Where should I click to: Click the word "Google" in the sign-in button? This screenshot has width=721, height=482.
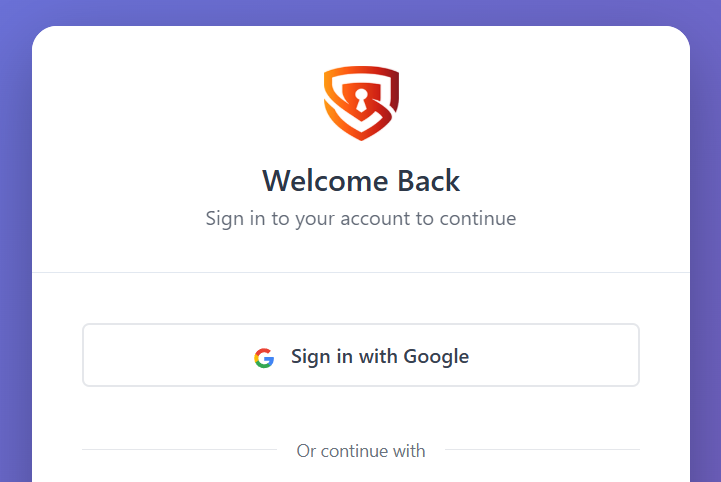435,356
